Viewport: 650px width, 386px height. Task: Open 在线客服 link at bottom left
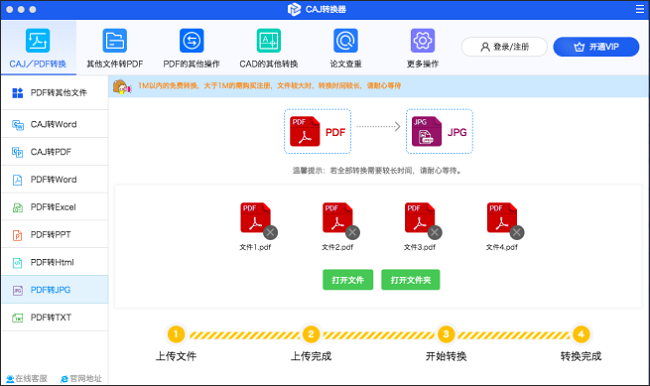point(27,379)
